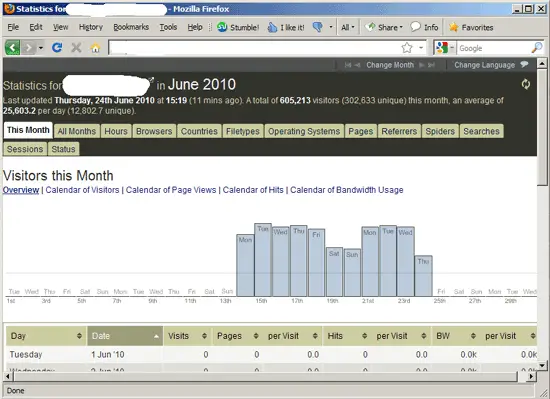Sort table by the Date column

[125, 336]
